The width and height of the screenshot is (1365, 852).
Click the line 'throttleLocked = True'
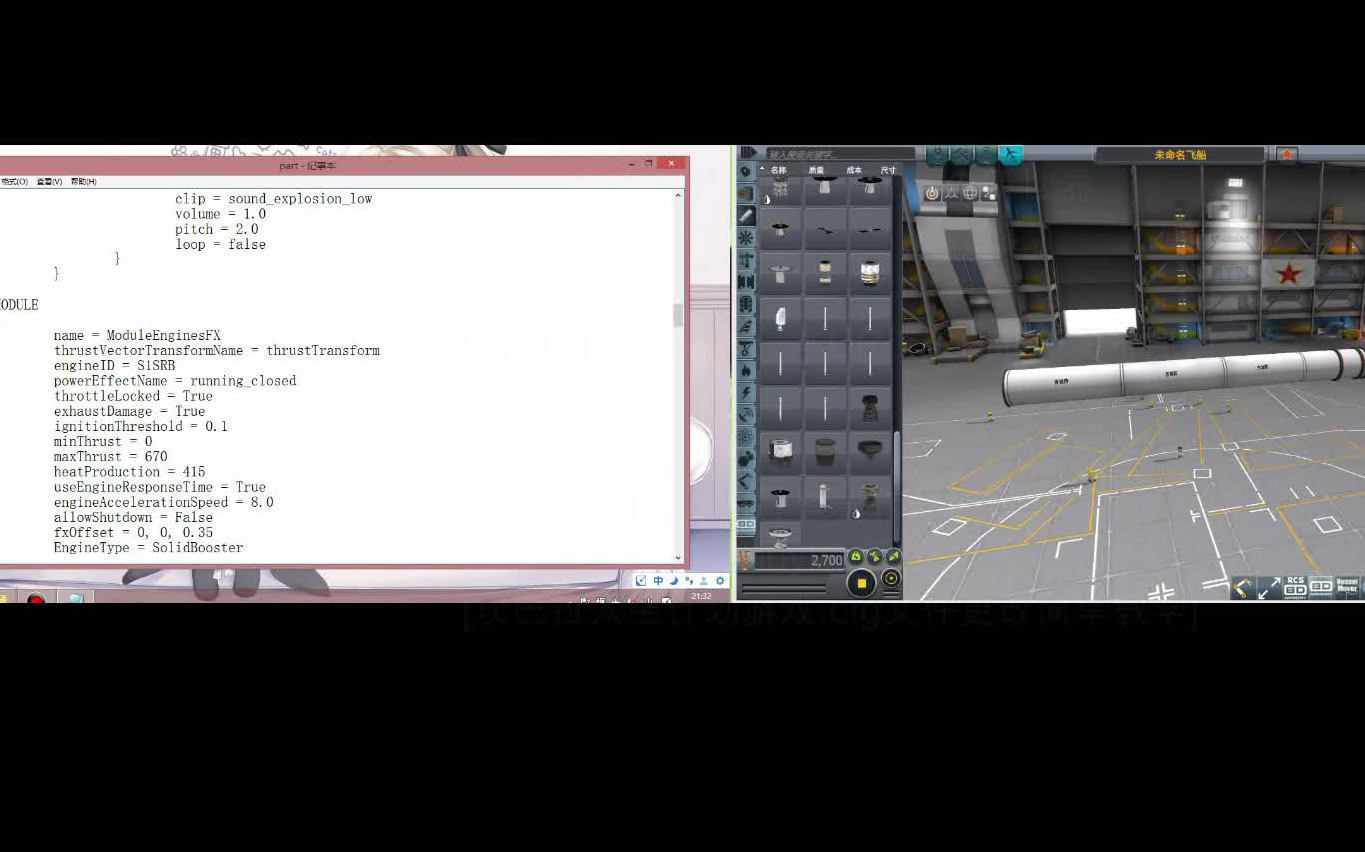coord(134,396)
